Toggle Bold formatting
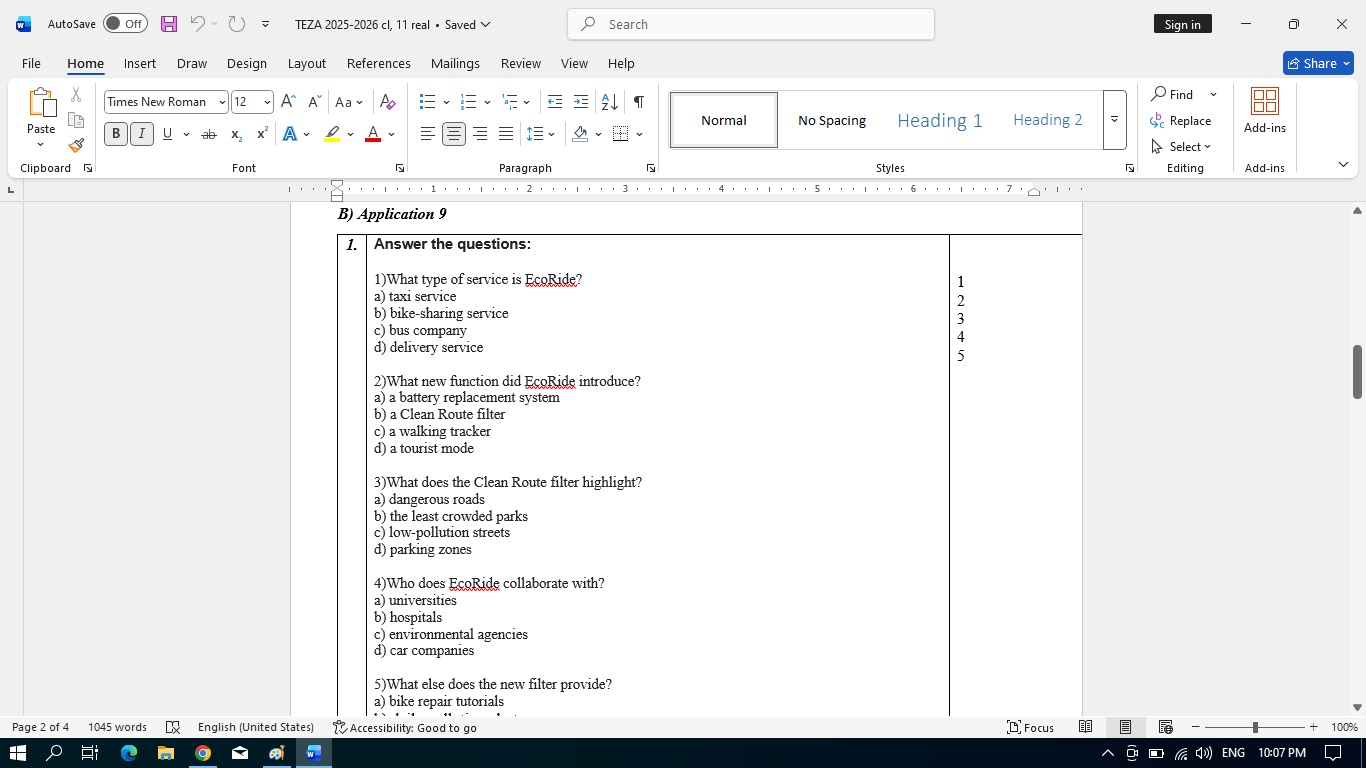The height and width of the screenshot is (768, 1366). point(116,134)
